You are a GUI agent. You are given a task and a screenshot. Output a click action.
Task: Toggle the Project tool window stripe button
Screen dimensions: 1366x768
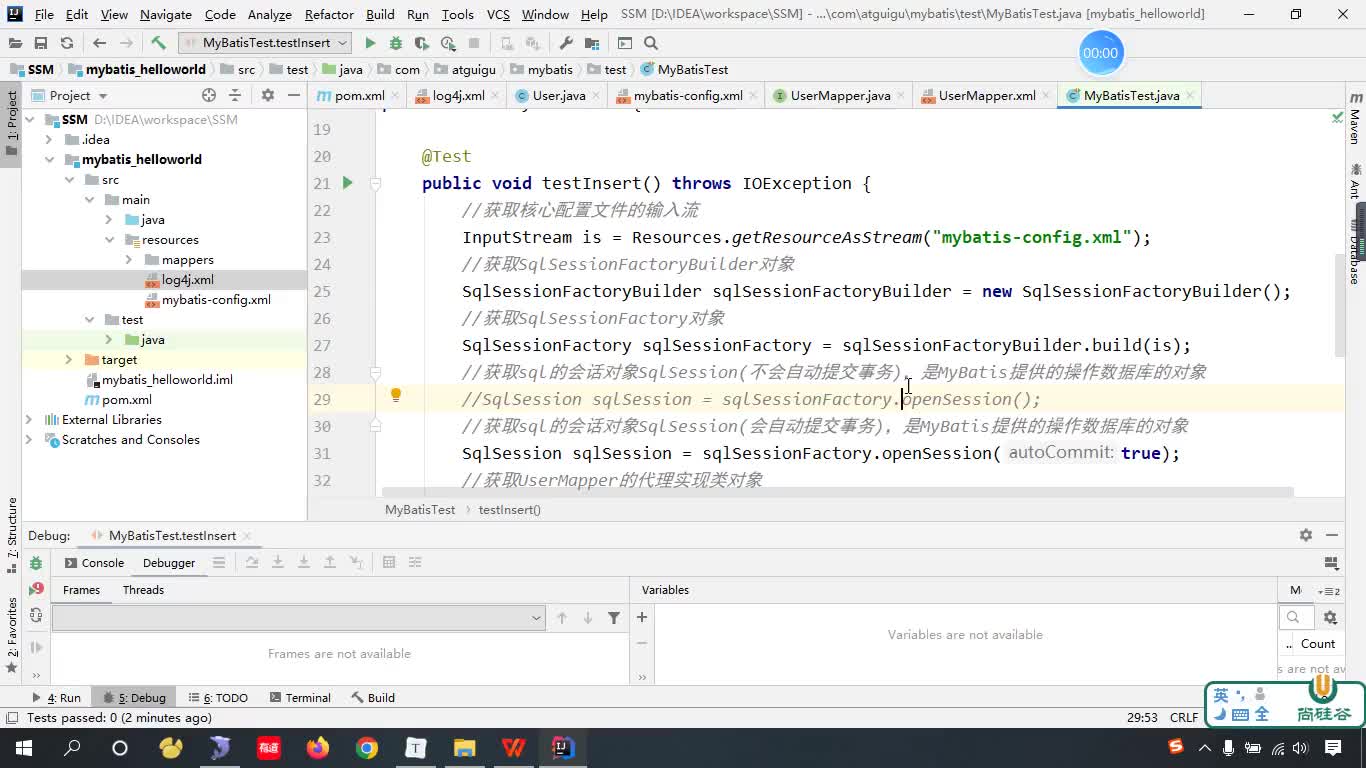coord(11,124)
